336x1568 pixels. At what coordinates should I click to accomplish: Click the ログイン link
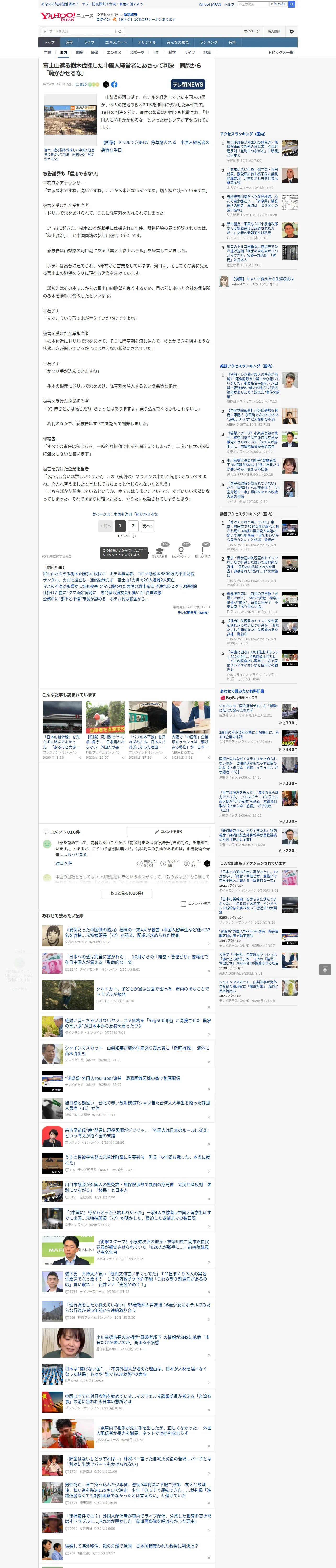(x=103, y=20)
